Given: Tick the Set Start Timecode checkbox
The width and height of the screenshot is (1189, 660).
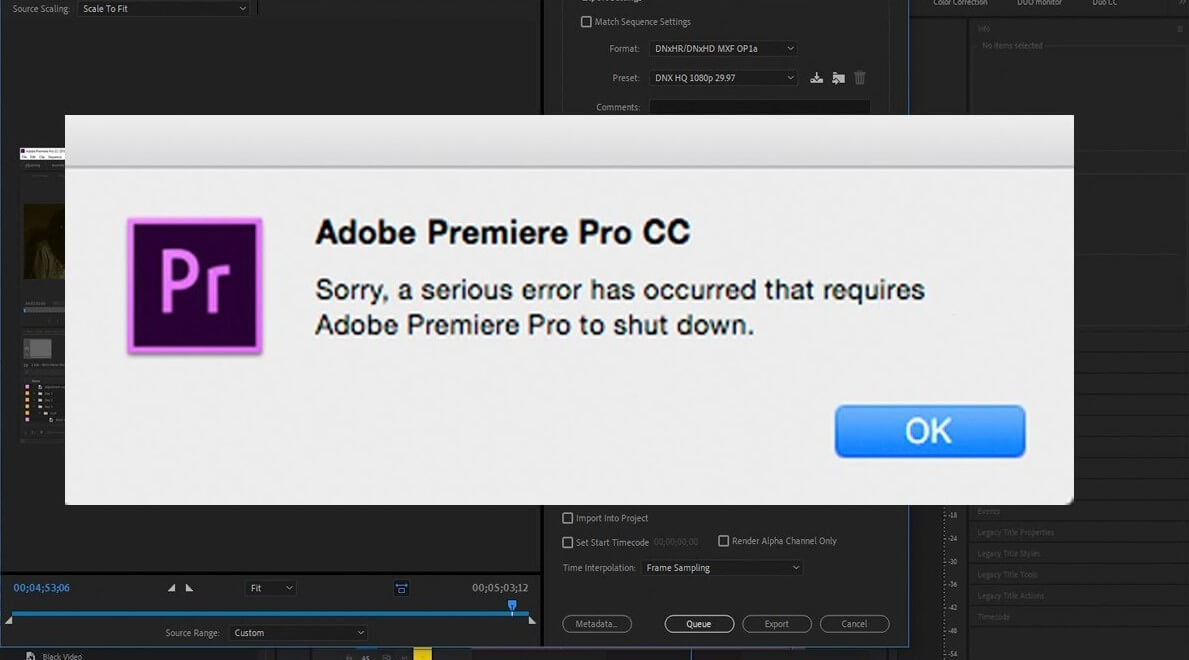Looking at the screenshot, I should click(567, 542).
